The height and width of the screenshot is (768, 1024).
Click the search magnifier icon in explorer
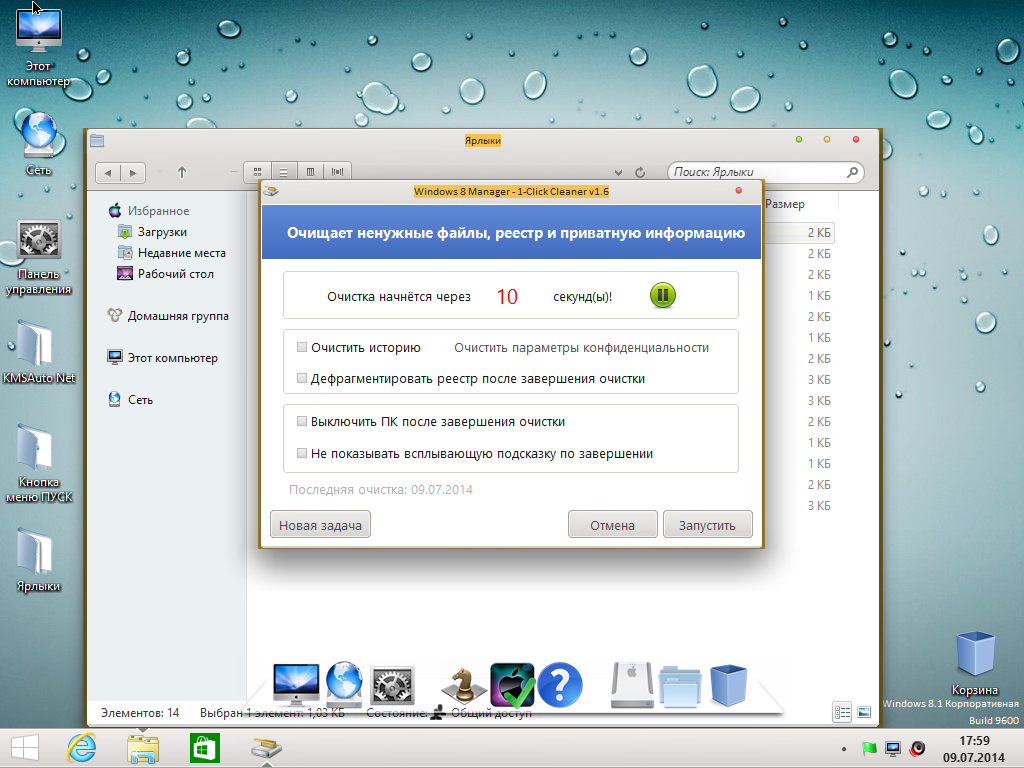pyautogui.click(x=852, y=172)
